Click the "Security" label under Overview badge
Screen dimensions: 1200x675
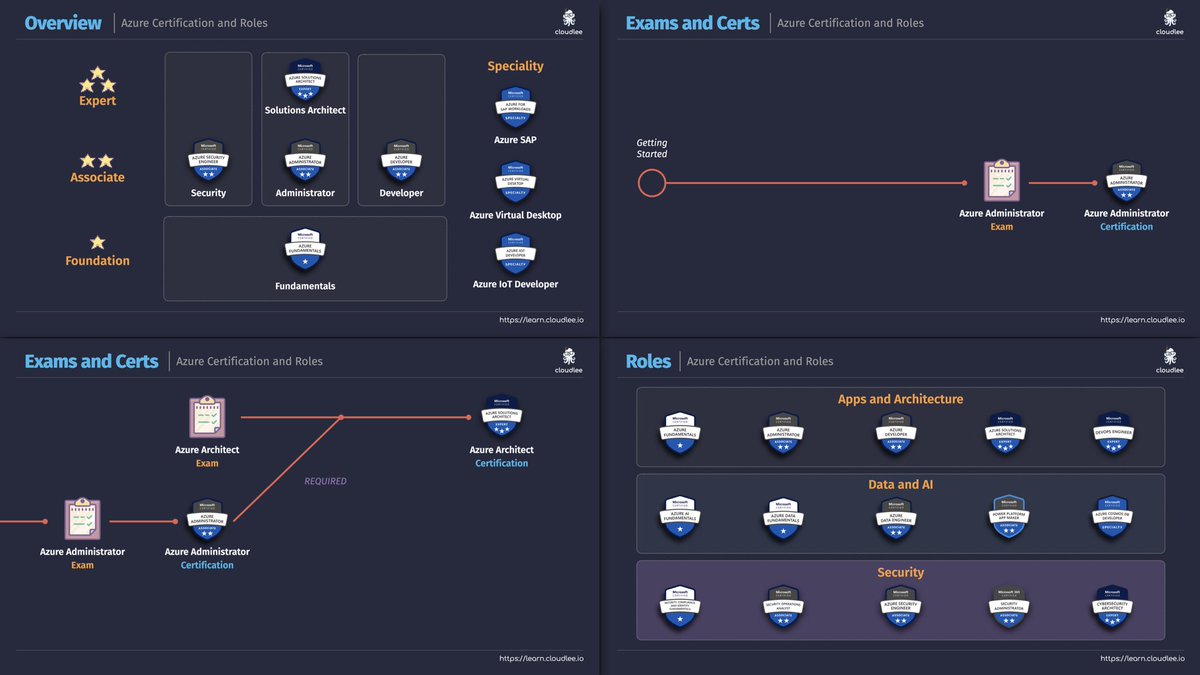point(208,193)
